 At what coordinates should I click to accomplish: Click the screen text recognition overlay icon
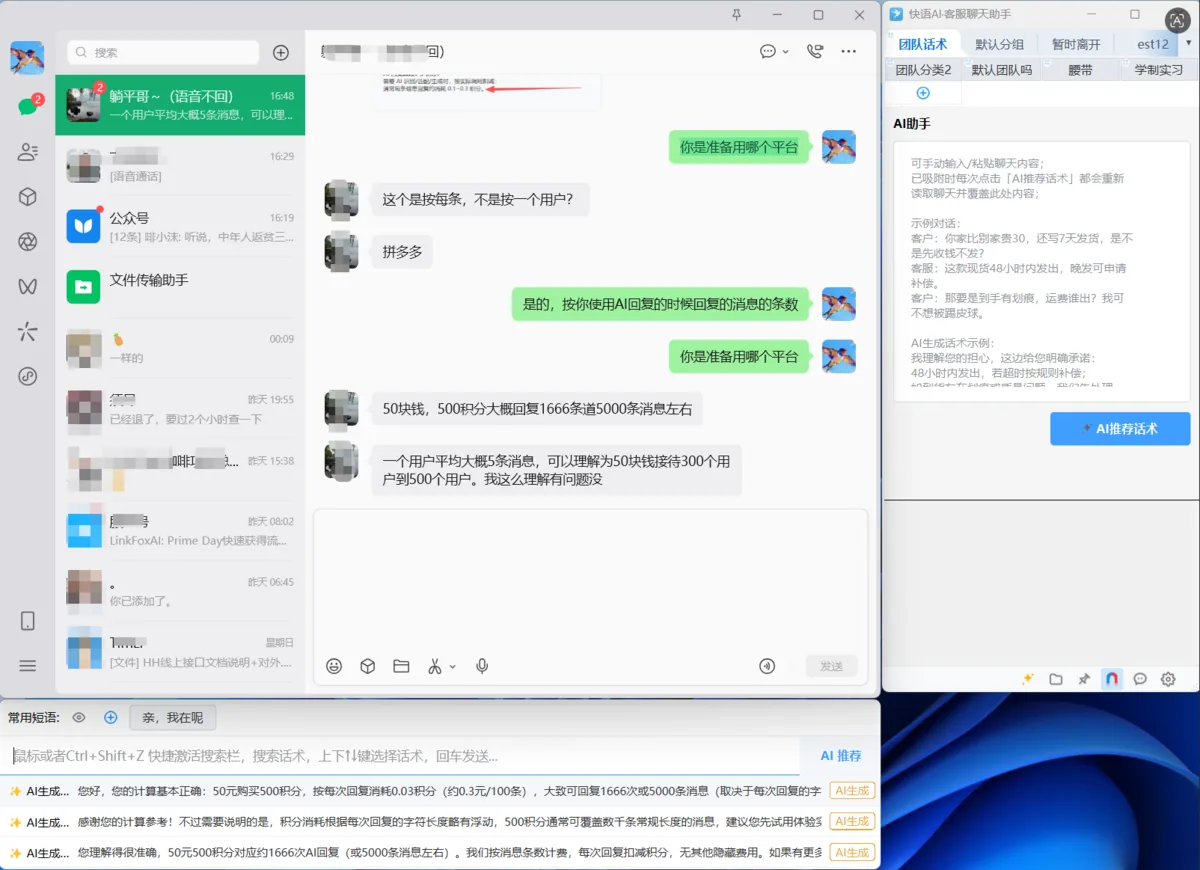tap(1177, 20)
